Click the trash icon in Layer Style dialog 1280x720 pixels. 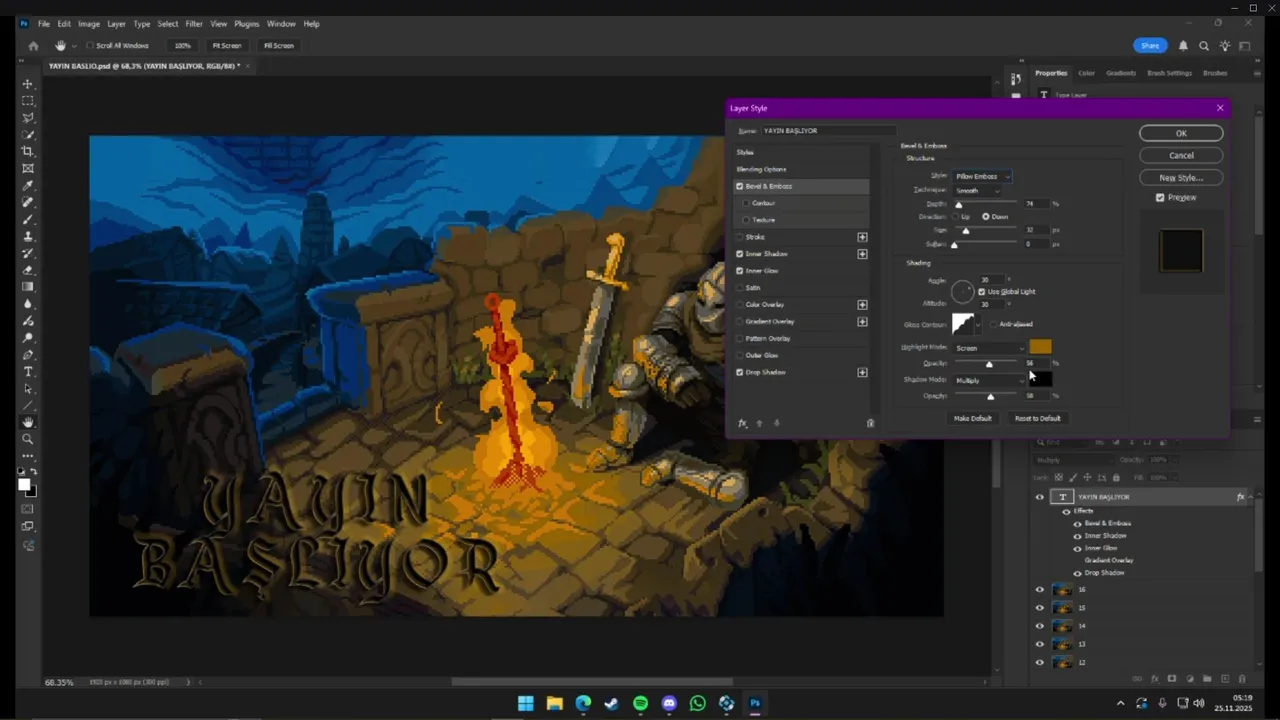(x=870, y=423)
